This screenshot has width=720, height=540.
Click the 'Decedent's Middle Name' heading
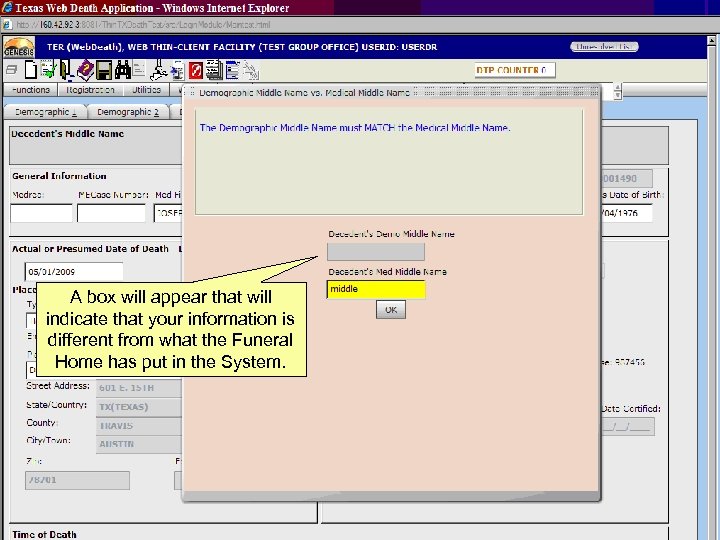[68, 134]
